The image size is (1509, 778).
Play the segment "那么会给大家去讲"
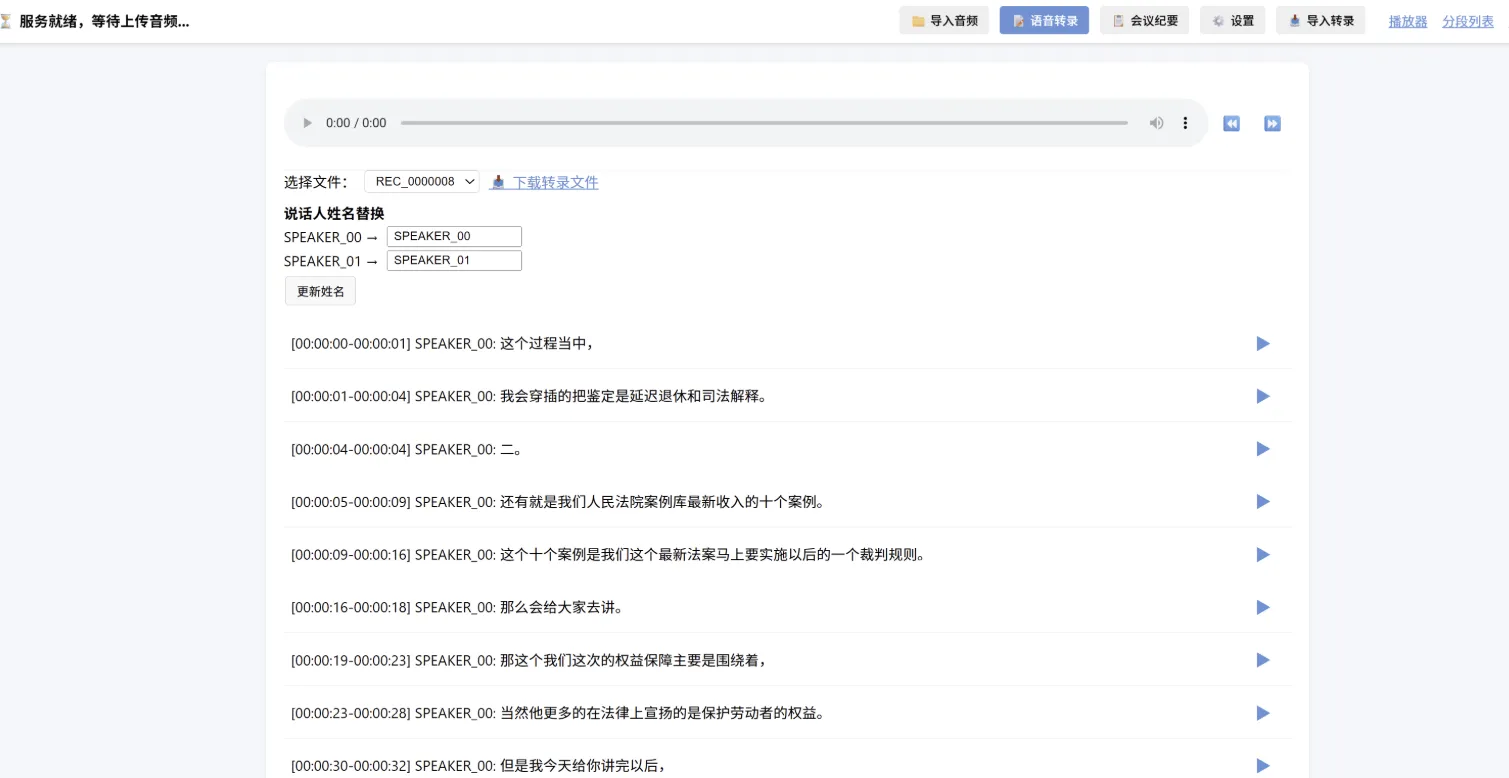pos(1263,607)
